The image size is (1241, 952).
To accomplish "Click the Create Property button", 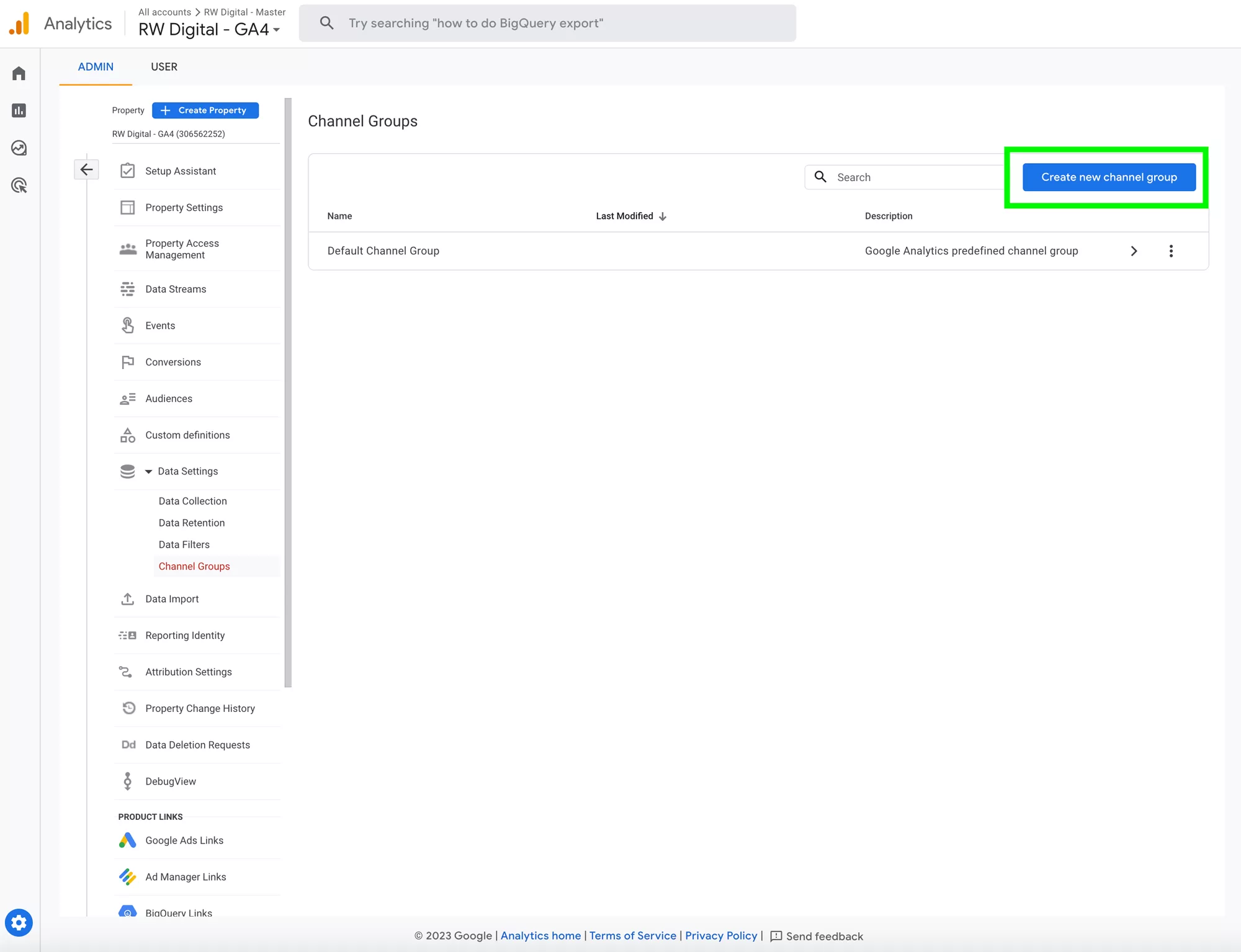I will [204, 110].
